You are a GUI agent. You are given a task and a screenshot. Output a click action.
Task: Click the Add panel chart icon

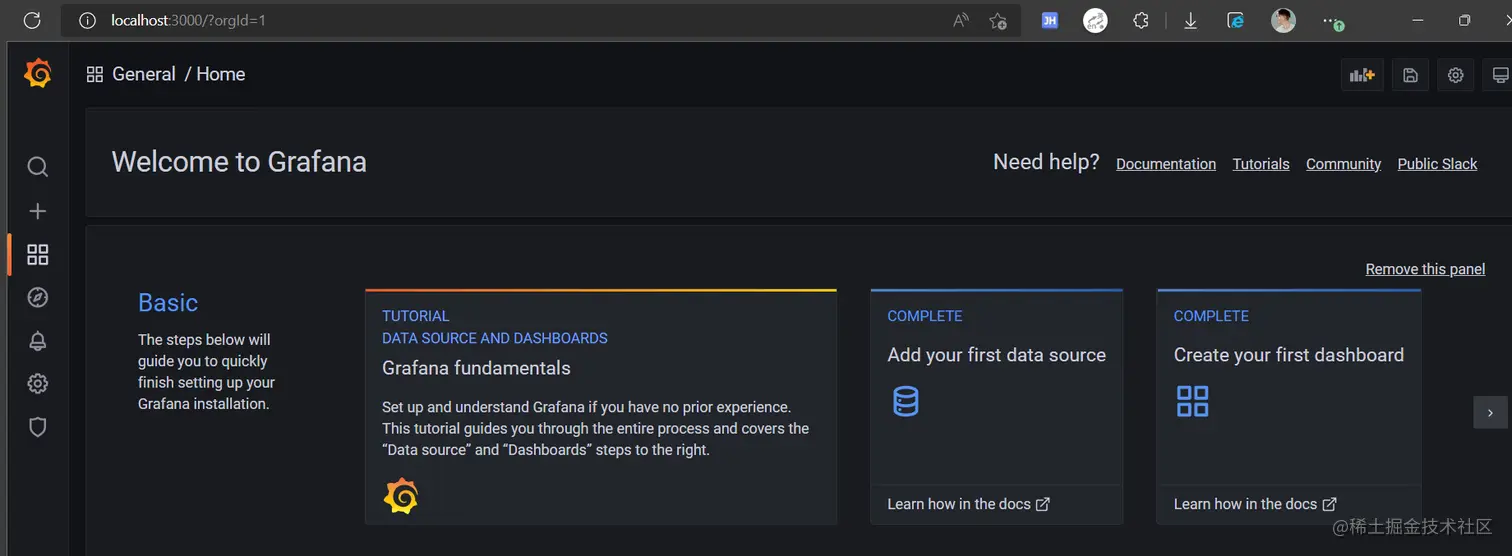[x=1362, y=75]
